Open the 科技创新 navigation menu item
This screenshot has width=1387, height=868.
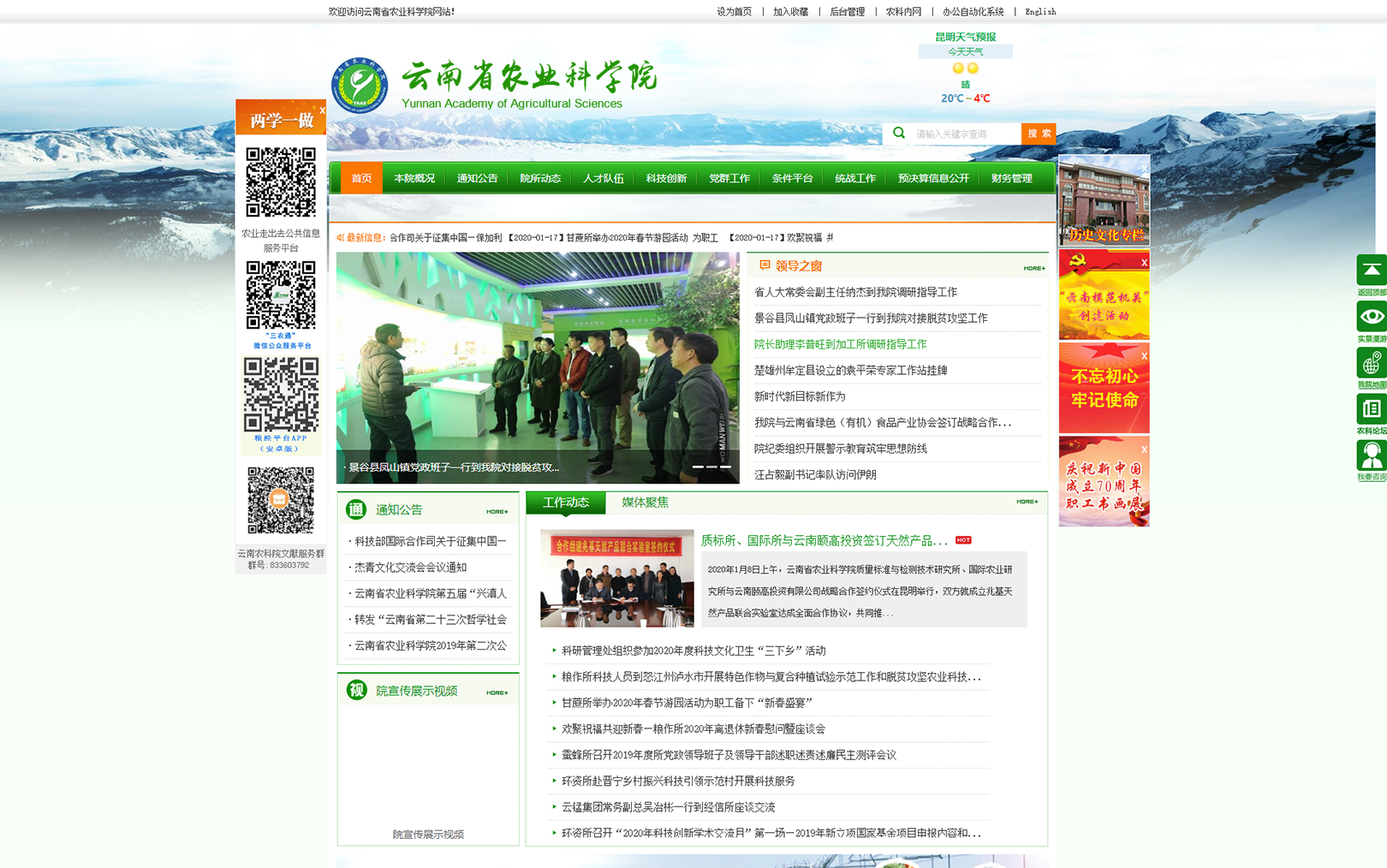tap(666, 179)
